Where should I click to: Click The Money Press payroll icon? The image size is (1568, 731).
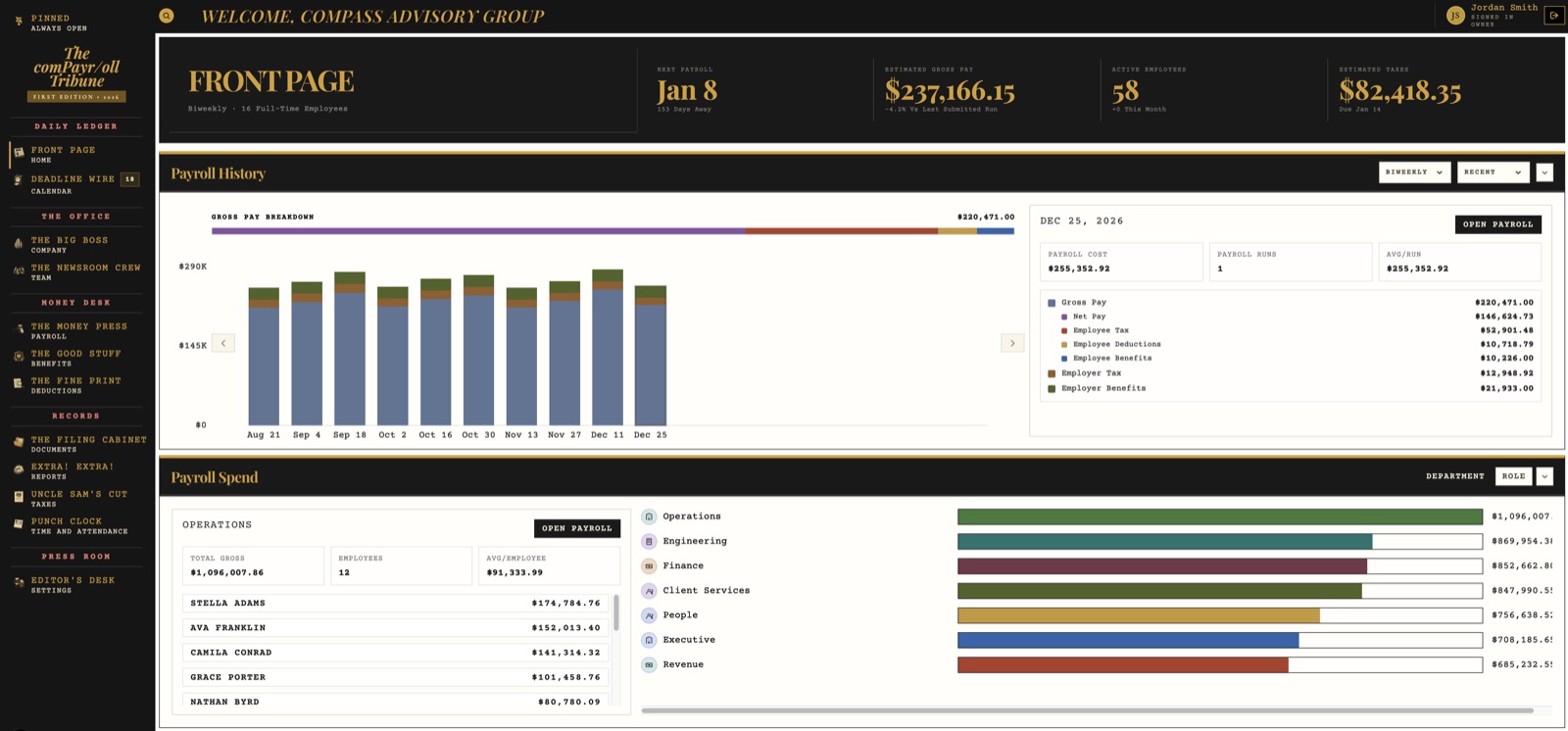coord(19,329)
